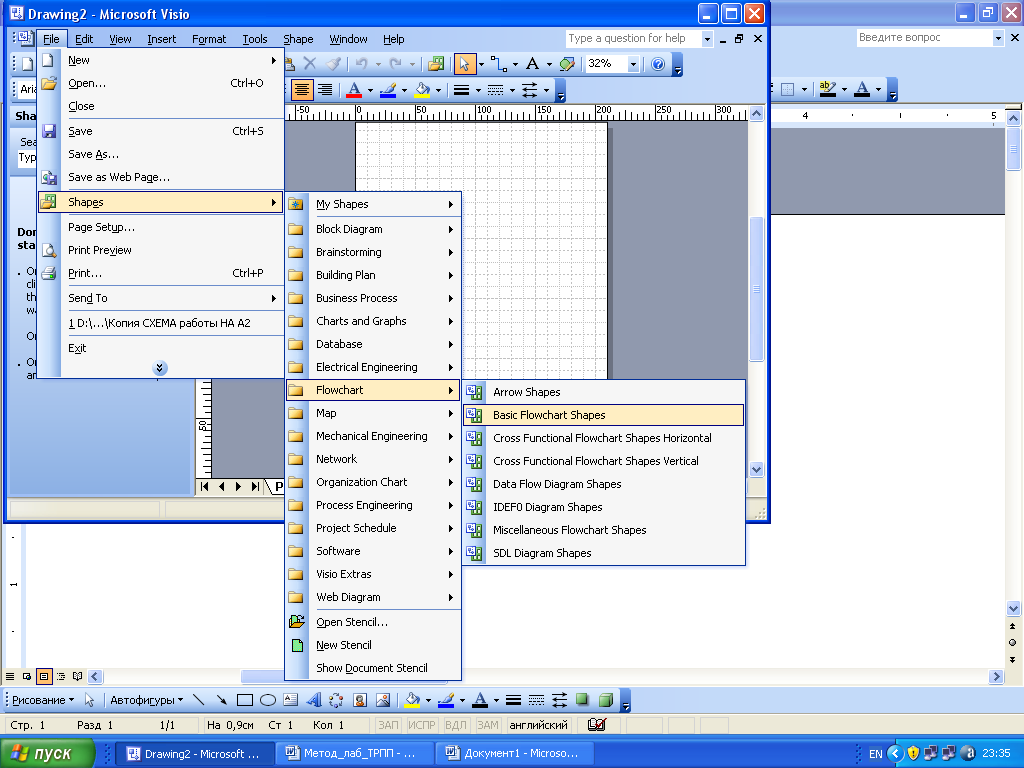The height and width of the screenshot is (768, 1024).
Task: Toggle ВДЛ extend selection indicator
Action: (456, 725)
